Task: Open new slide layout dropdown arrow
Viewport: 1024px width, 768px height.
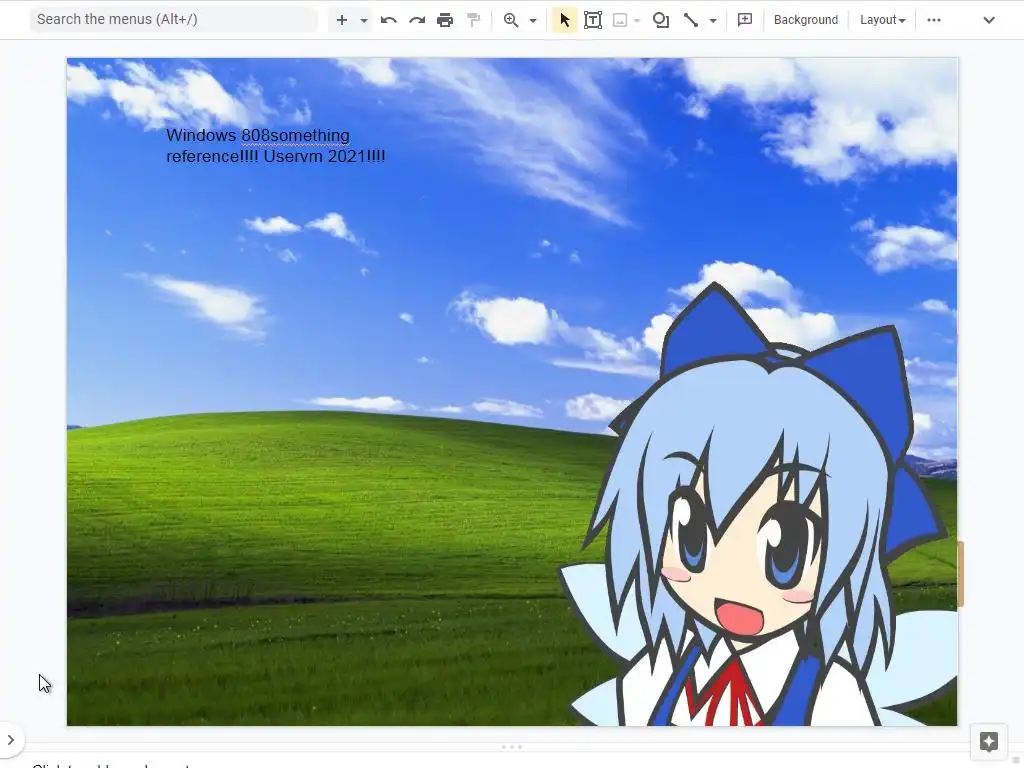Action: [364, 20]
